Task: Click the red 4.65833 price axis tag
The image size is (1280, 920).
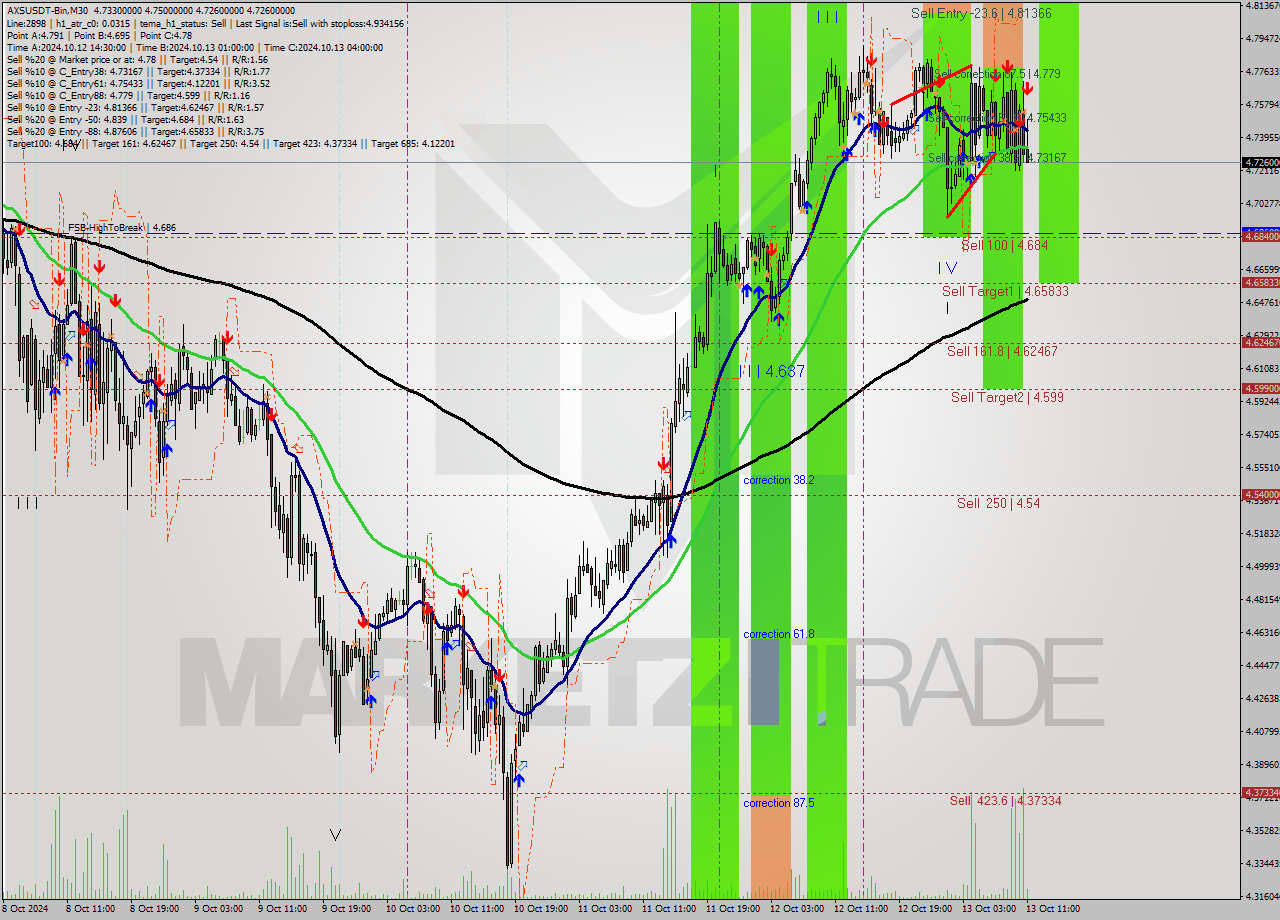Action: click(1259, 282)
